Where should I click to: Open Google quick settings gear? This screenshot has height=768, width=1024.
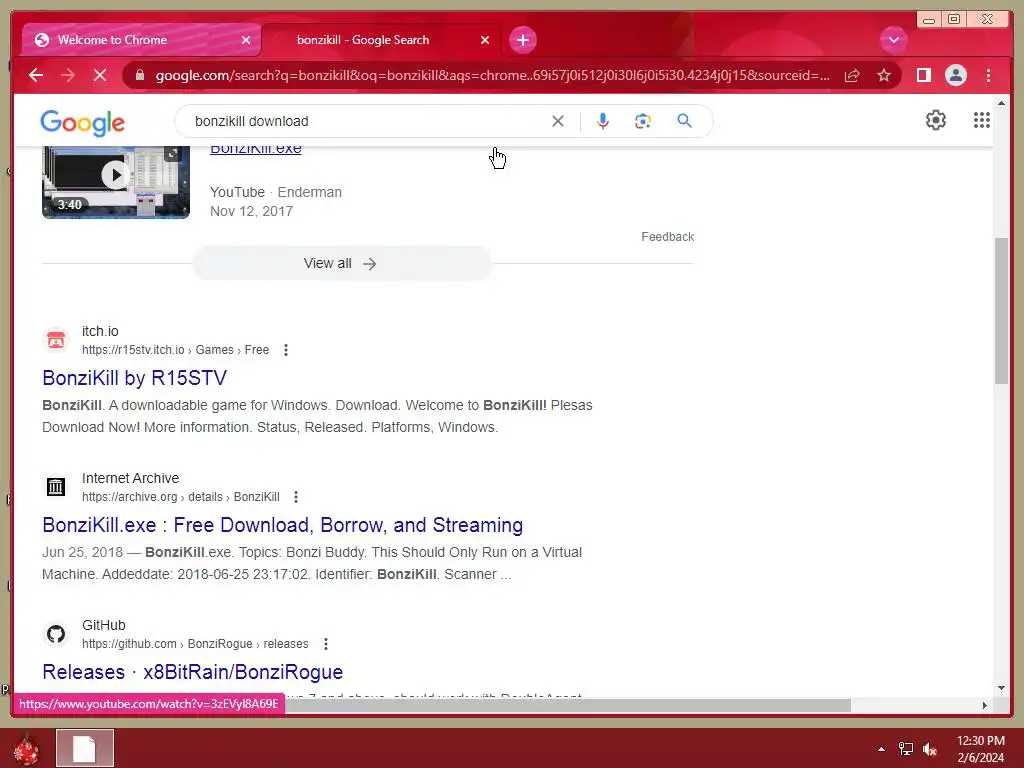pyautogui.click(x=936, y=120)
